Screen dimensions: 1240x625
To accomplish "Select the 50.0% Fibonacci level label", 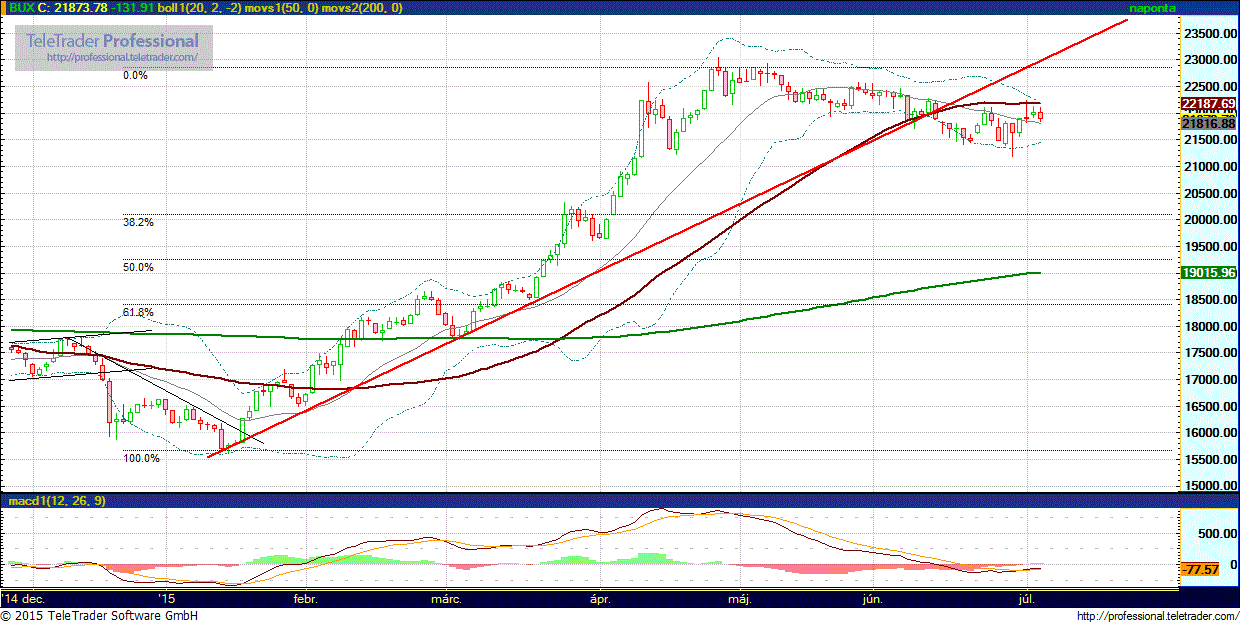I will pyautogui.click(x=138, y=267).
